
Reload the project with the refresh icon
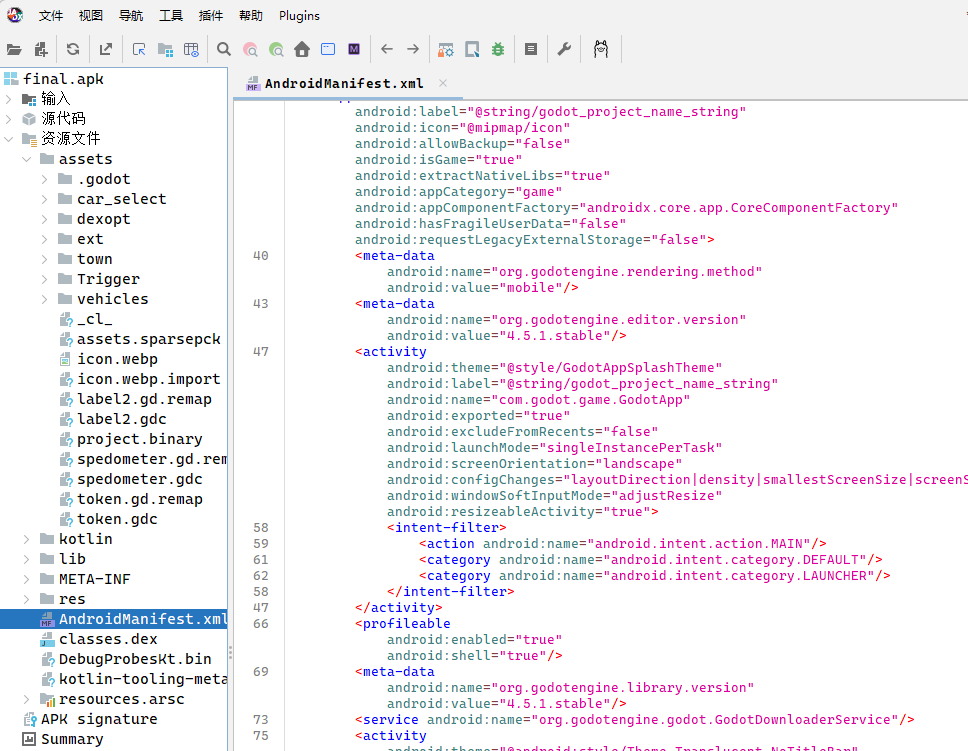pos(73,49)
